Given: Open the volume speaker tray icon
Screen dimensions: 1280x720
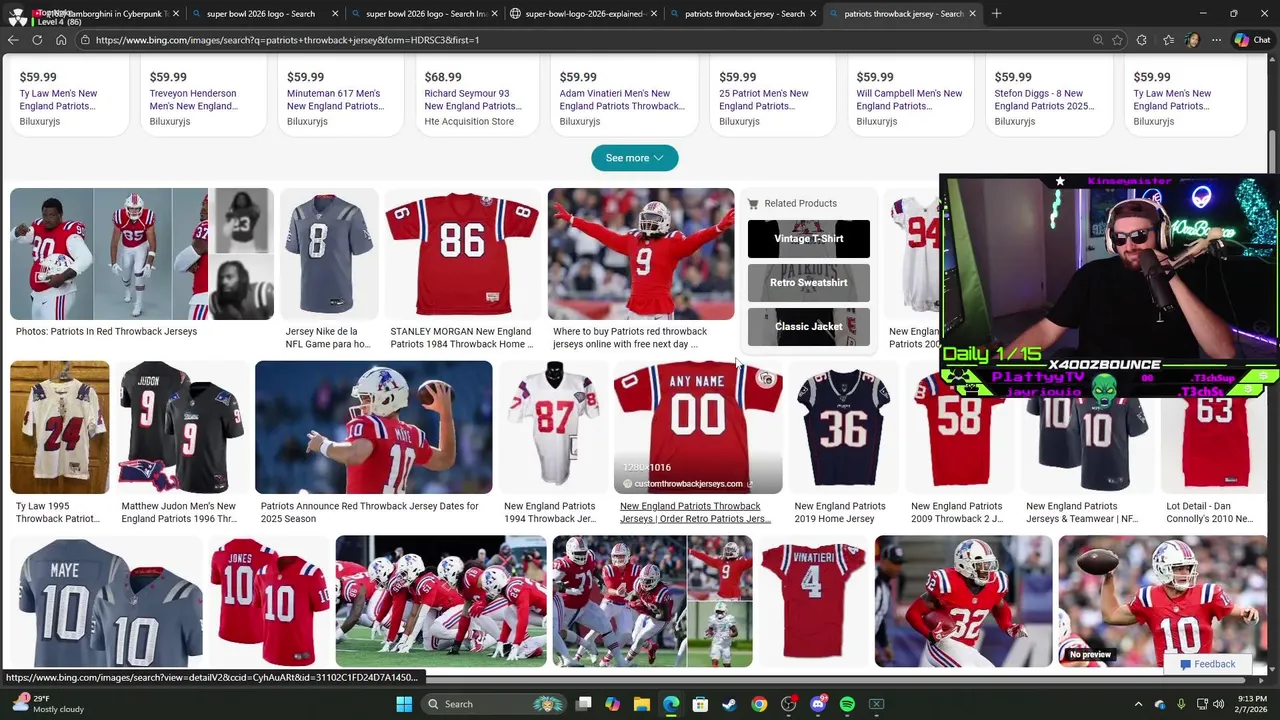Looking at the screenshot, I should tap(1218, 704).
